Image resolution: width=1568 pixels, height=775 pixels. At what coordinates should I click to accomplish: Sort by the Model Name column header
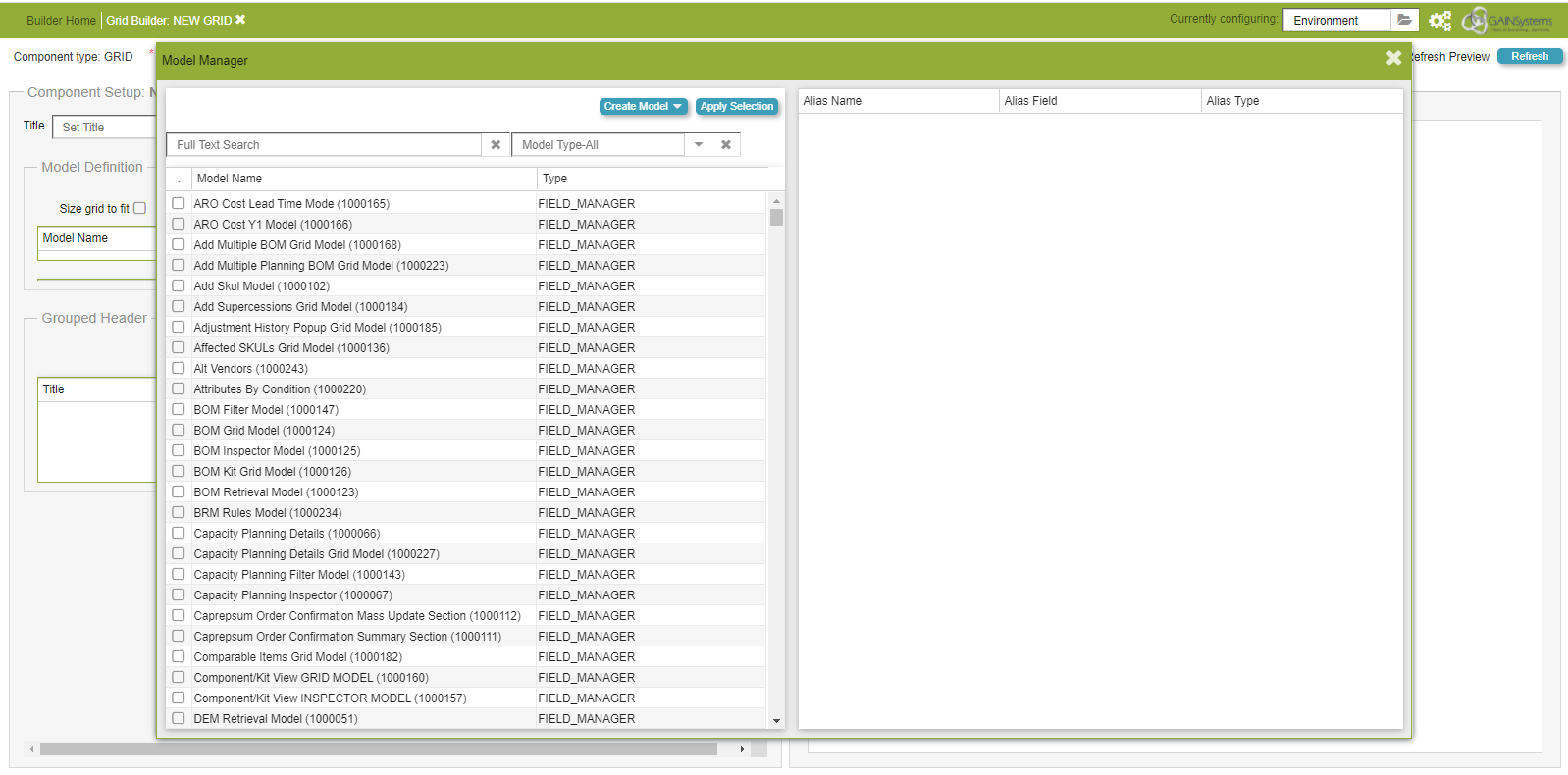coord(363,179)
